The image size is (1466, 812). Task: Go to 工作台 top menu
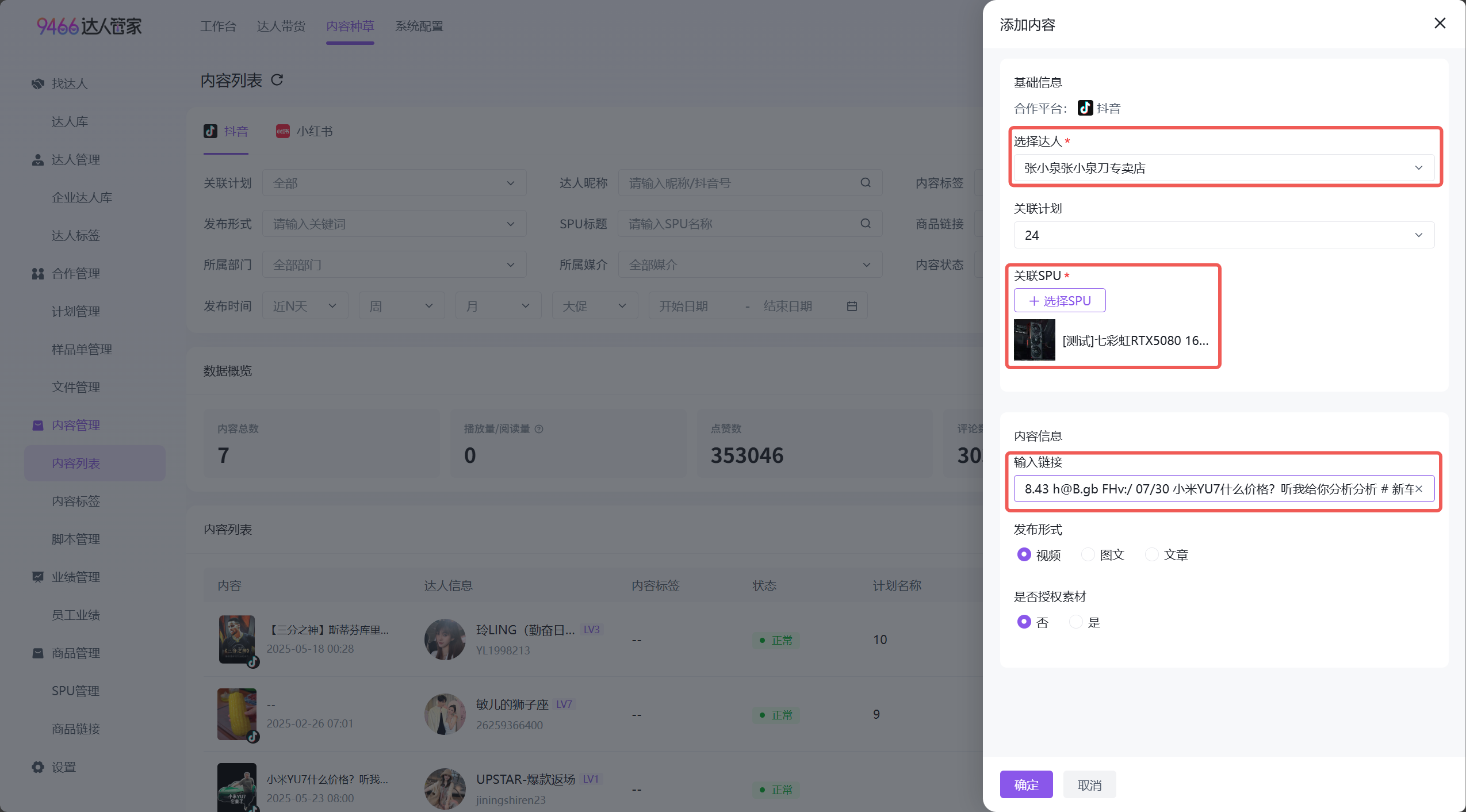coord(218,26)
